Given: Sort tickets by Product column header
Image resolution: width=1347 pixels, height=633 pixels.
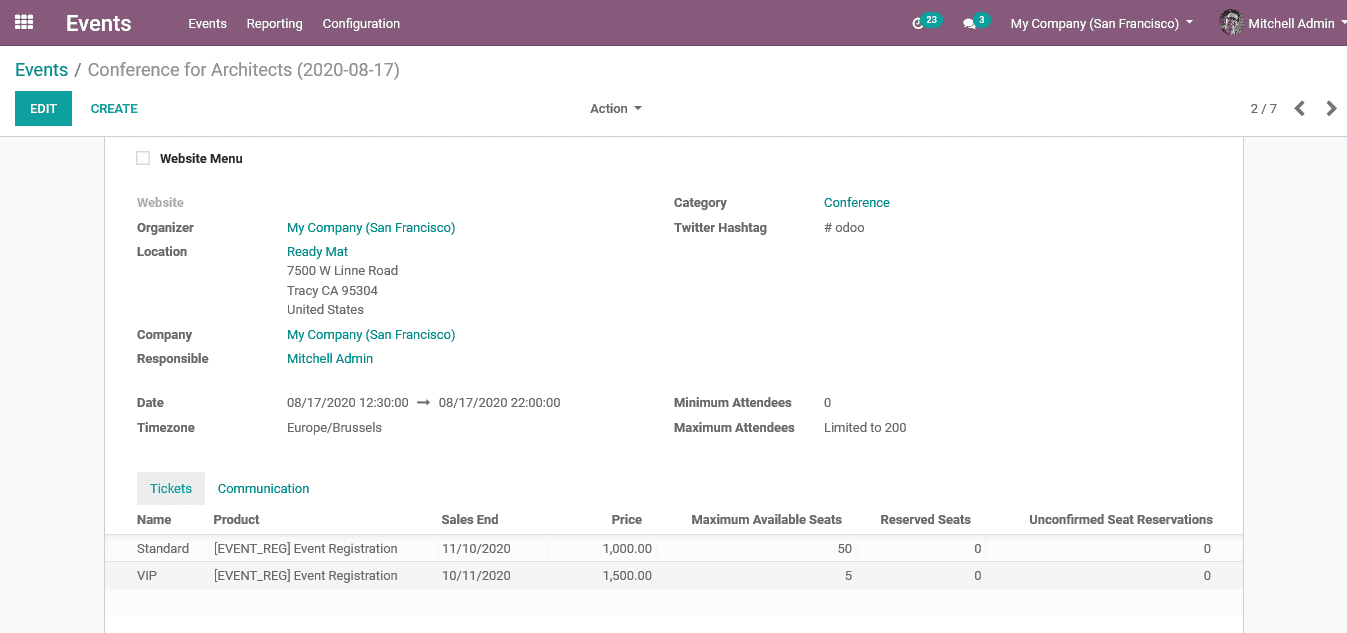Looking at the screenshot, I should [236, 520].
